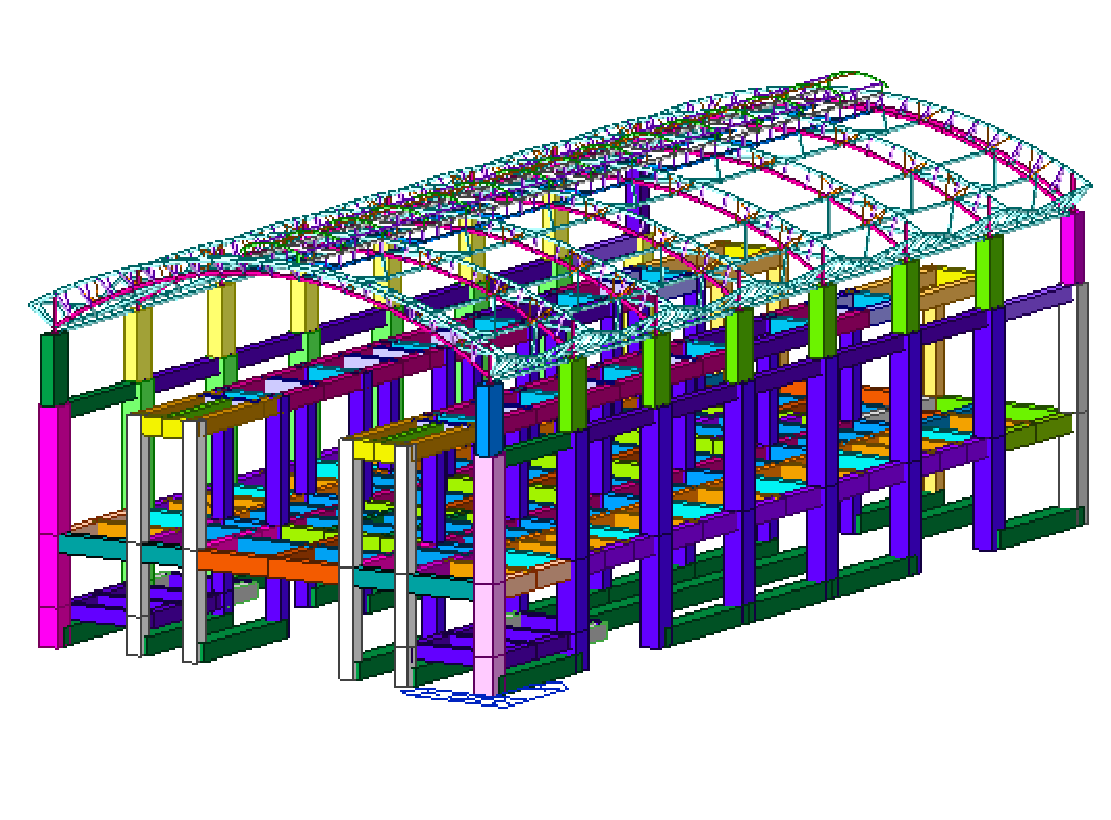Viewport: 1111px width, 820px height.
Task: Select the tall magenta column at far-left corner
Action: point(52,520)
